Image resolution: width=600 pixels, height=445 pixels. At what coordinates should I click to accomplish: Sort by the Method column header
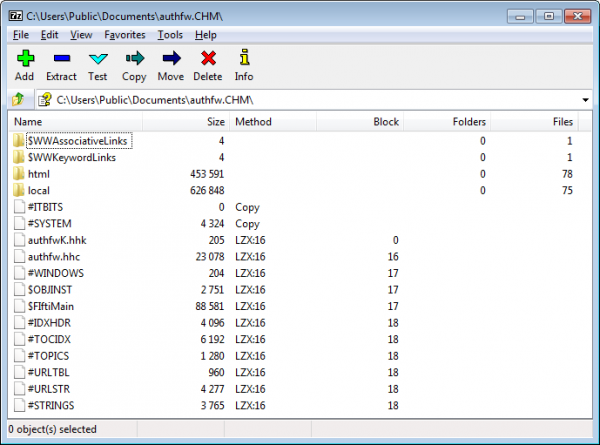273,122
